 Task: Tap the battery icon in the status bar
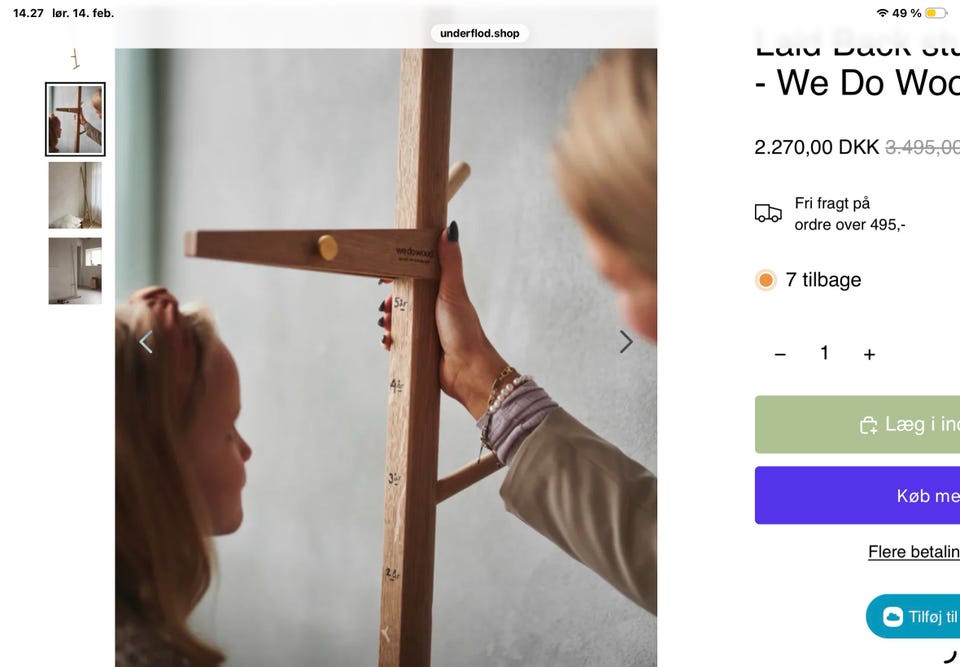pyautogui.click(x=936, y=13)
